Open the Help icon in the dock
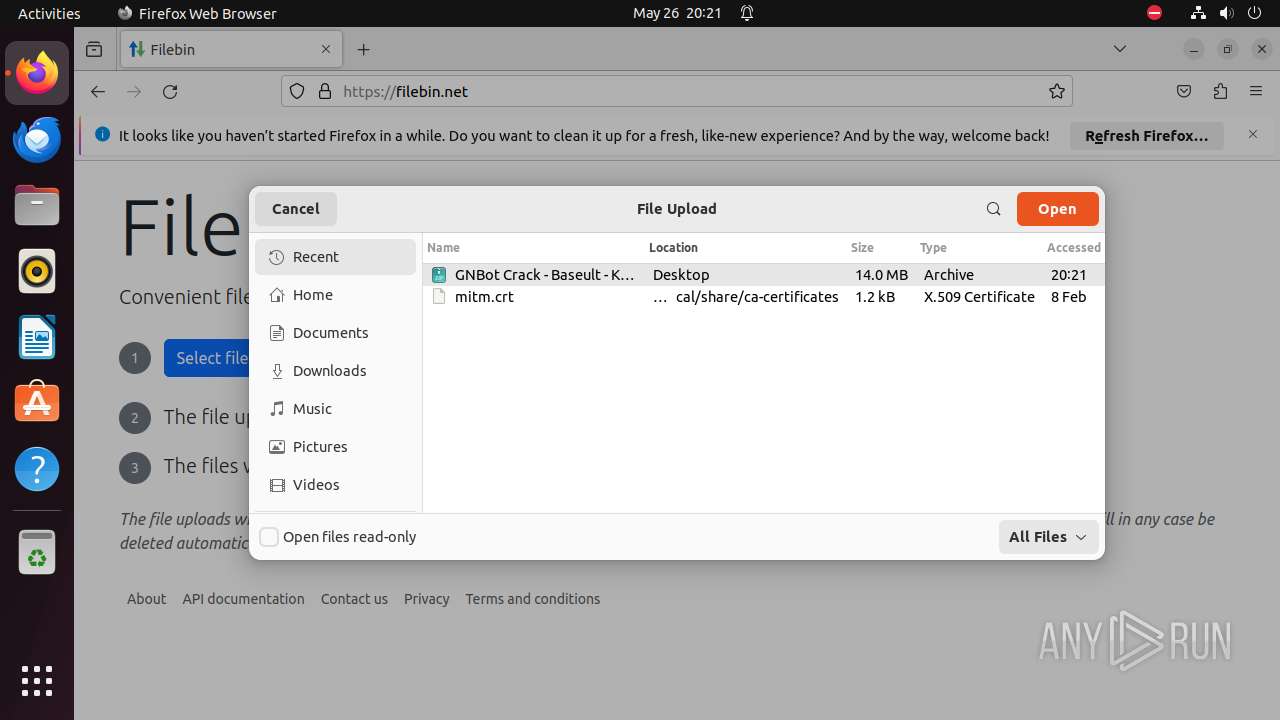This screenshot has height=720, width=1280. pos(37,469)
